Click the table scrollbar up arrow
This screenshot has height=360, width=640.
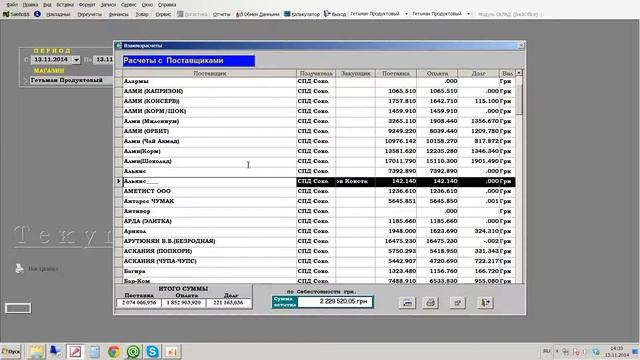[519, 73]
